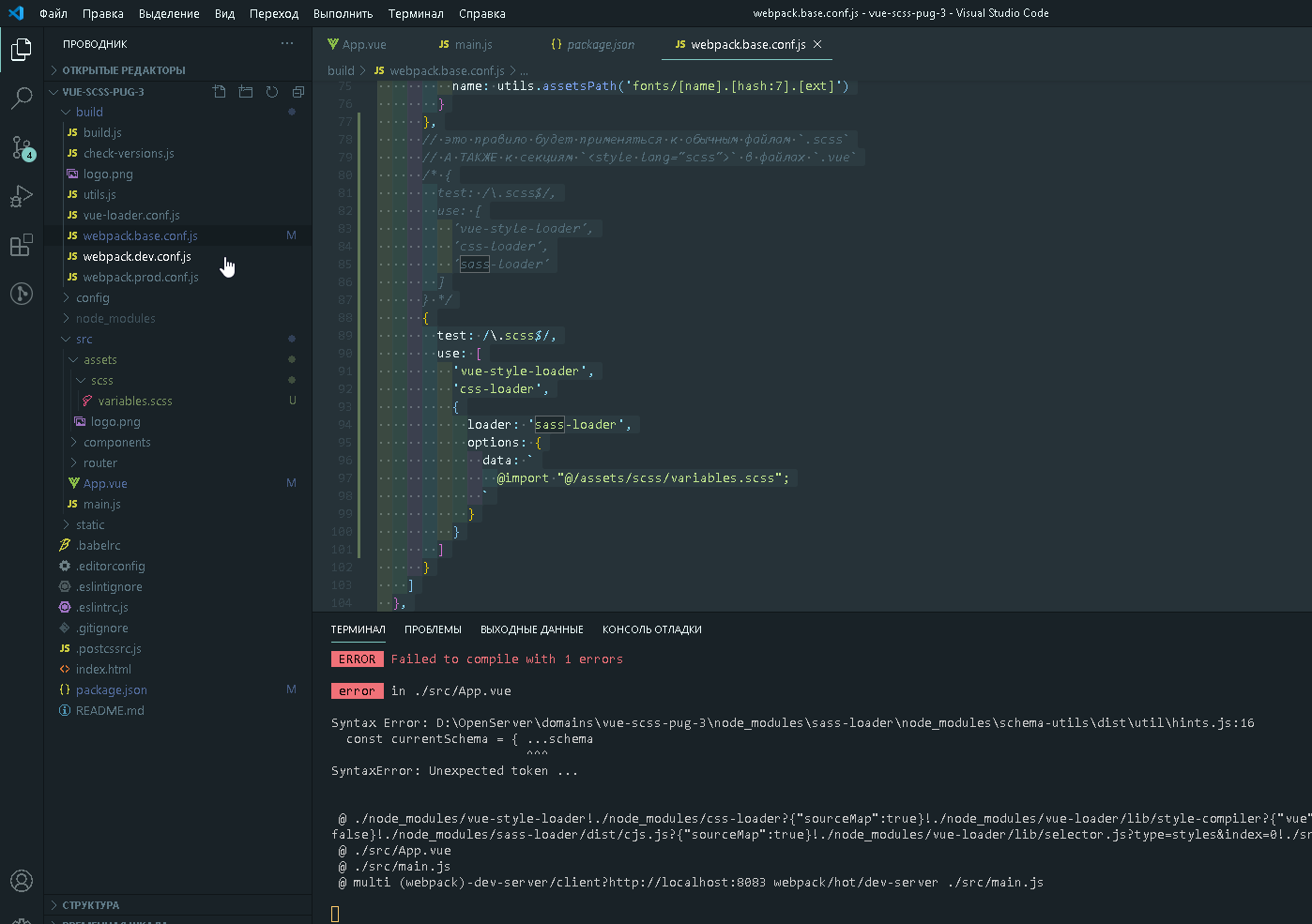Open the Run and Debug view
Screen dimensions: 1312x924
coord(22,196)
